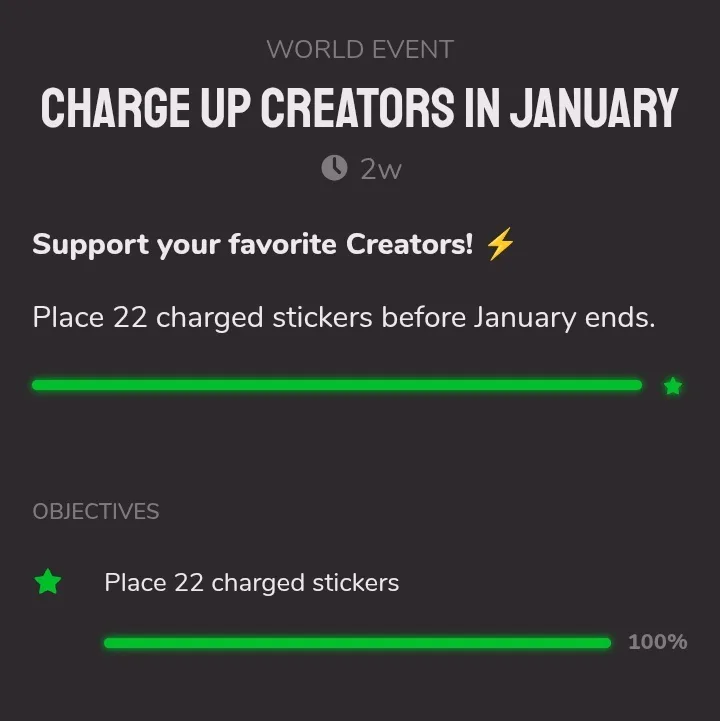Click the OBJECTIVES section header
This screenshot has width=720, height=721.
(96, 511)
